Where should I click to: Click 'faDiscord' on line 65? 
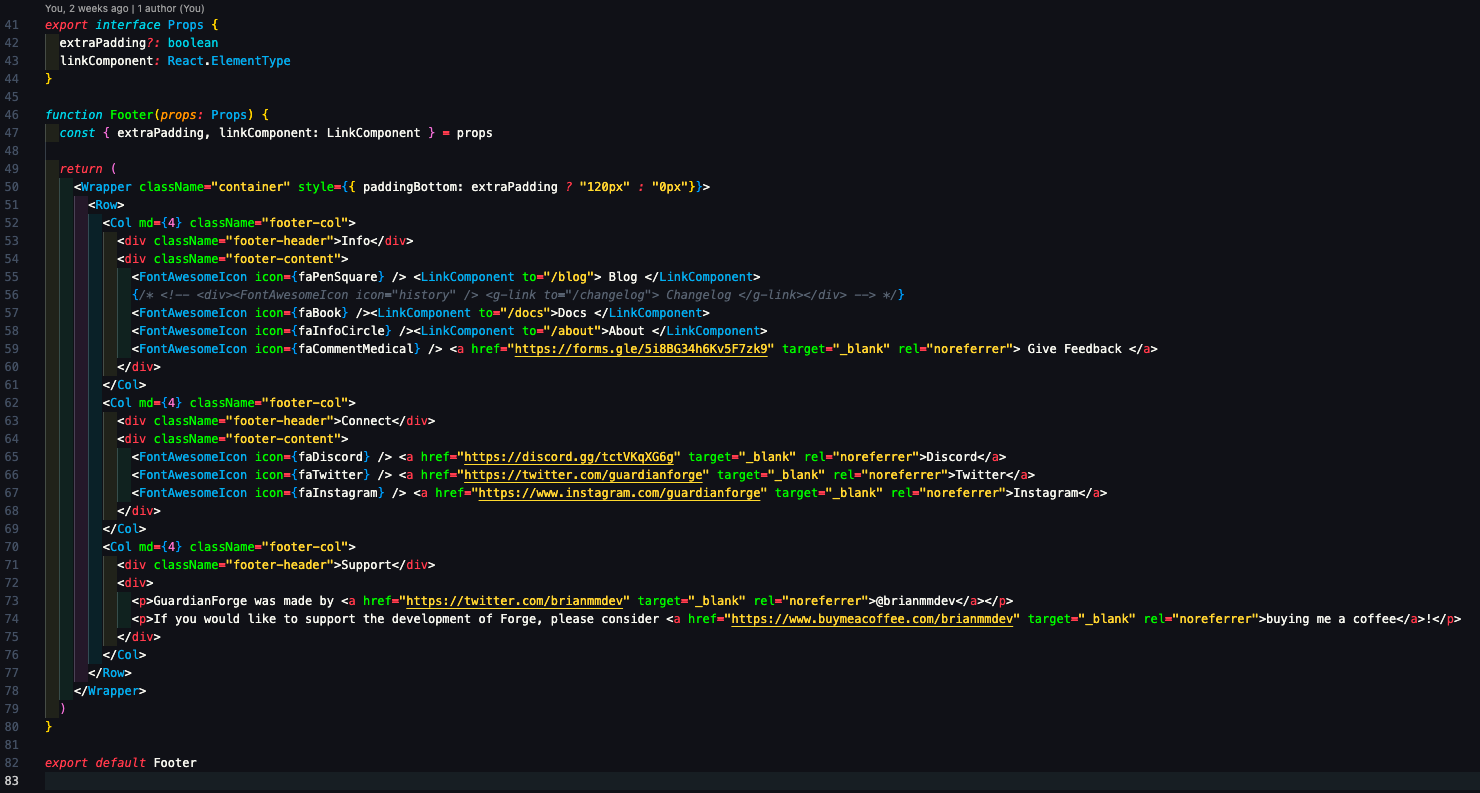pos(331,457)
